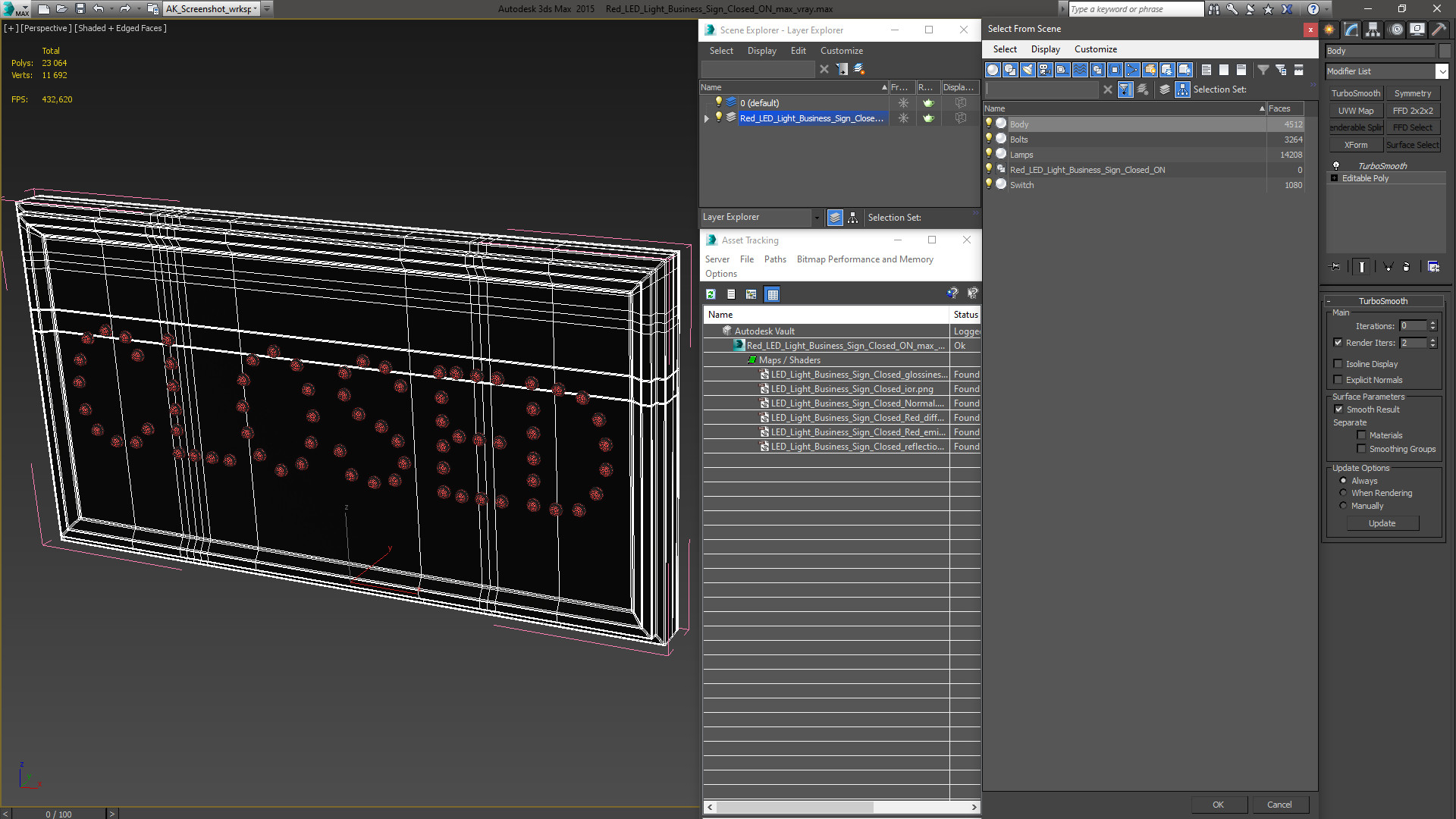Click OK in Select From Scene dialog
Image resolution: width=1456 pixels, height=819 pixels.
[1218, 804]
